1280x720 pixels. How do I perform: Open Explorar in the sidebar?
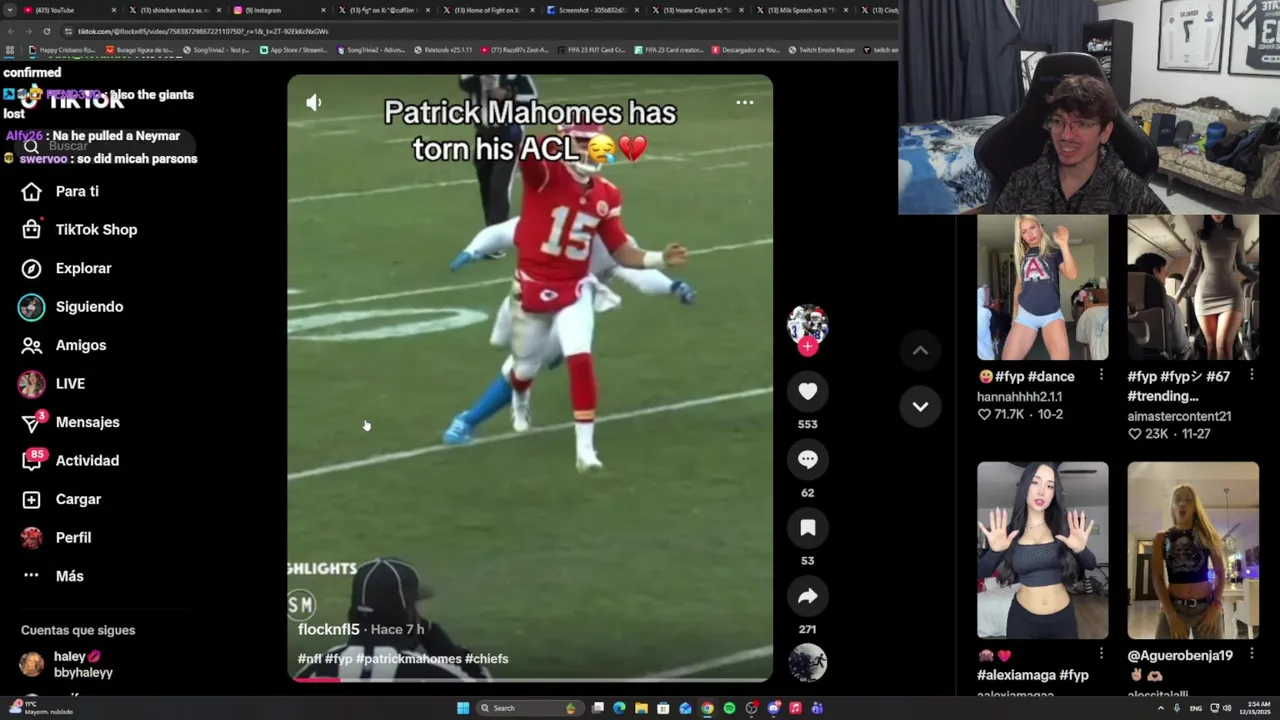tap(66, 268)
